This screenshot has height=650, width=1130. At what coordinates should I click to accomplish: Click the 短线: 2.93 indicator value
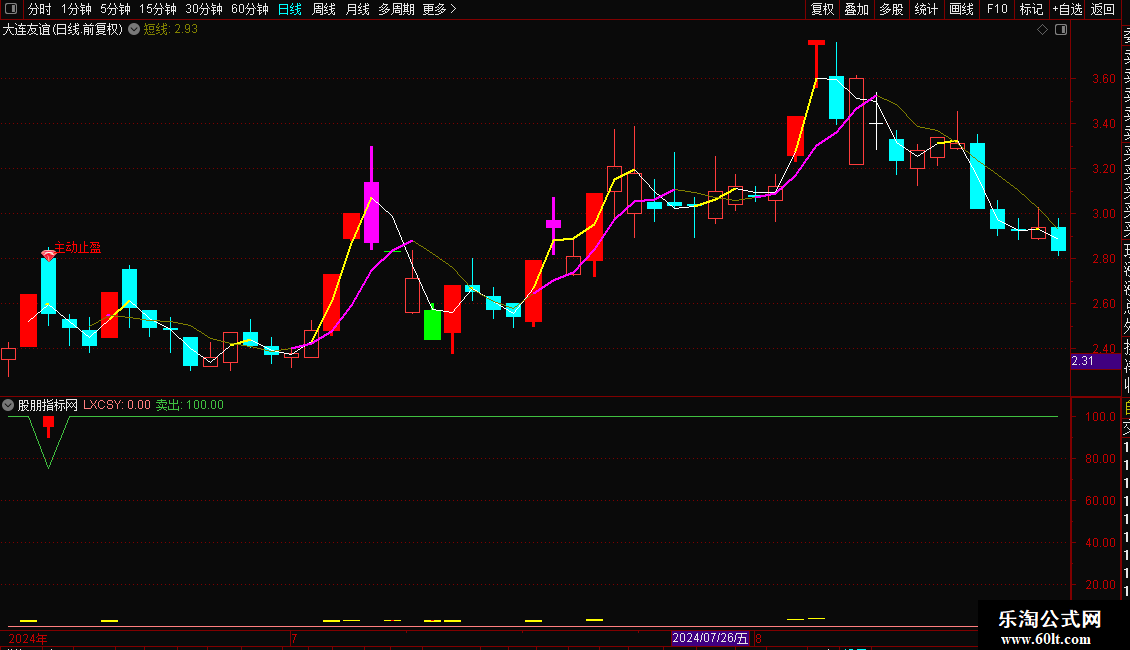pos(171,30)
